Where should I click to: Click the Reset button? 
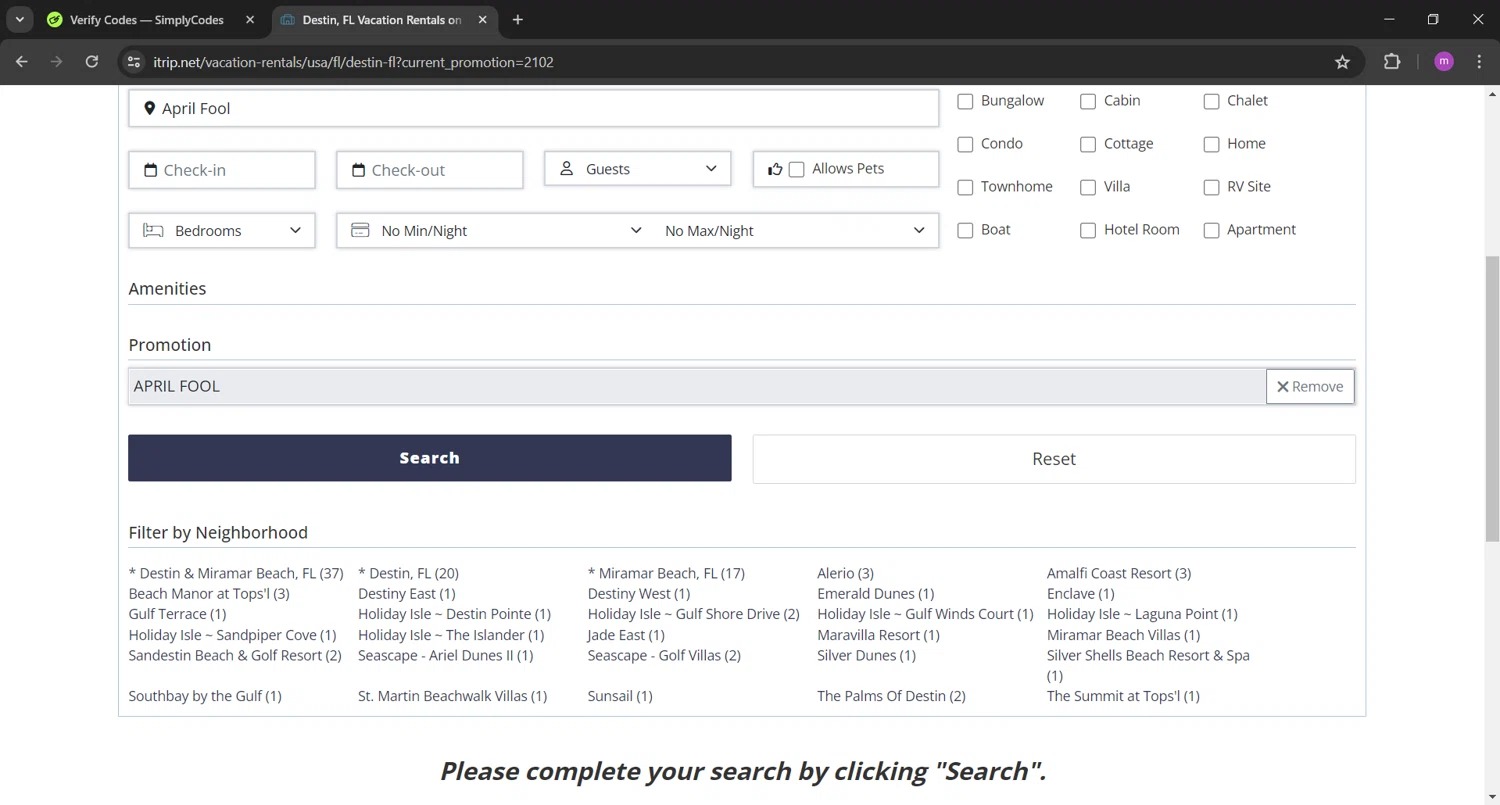[1054, 459]
